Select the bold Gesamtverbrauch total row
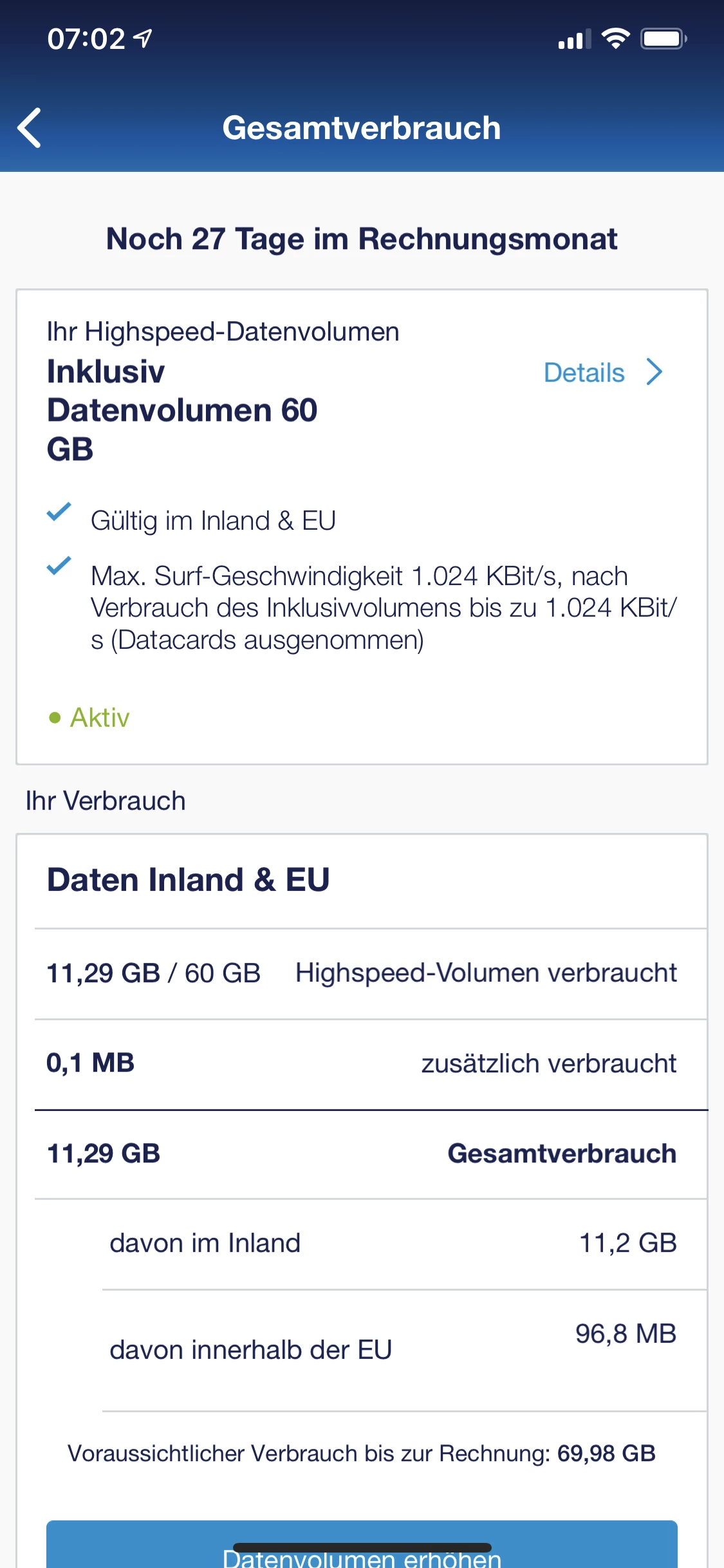This screenshot has width=724, height=1568. 362,1153
